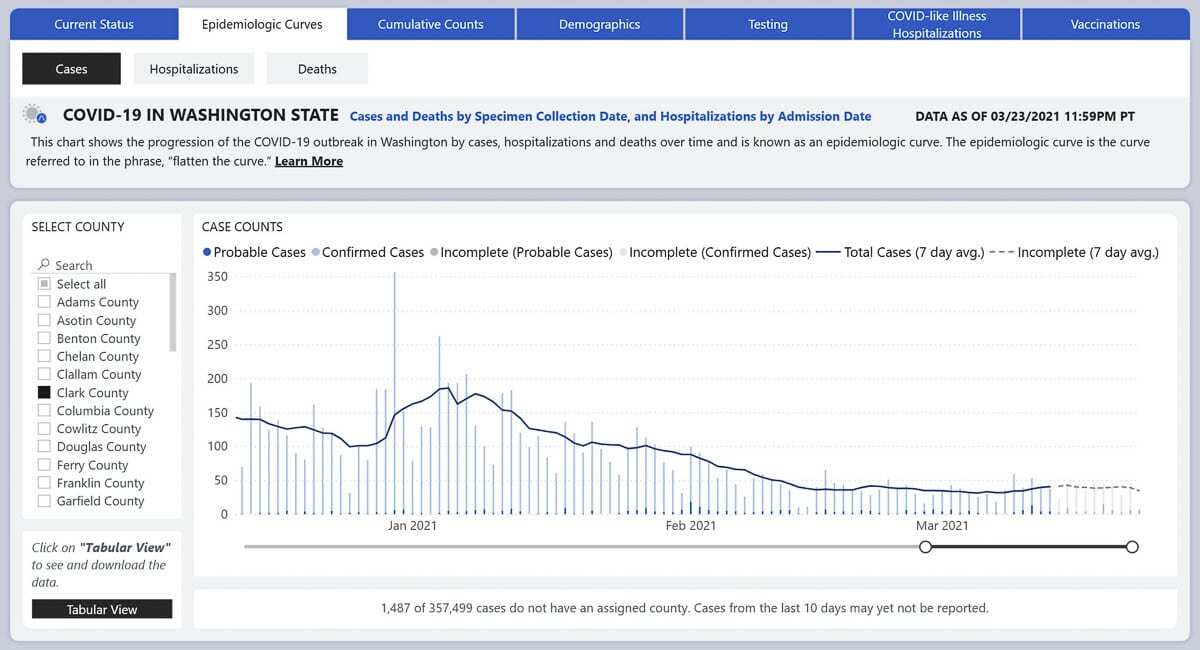Follow the Learn More link
1200x650 pixels.
309,161
